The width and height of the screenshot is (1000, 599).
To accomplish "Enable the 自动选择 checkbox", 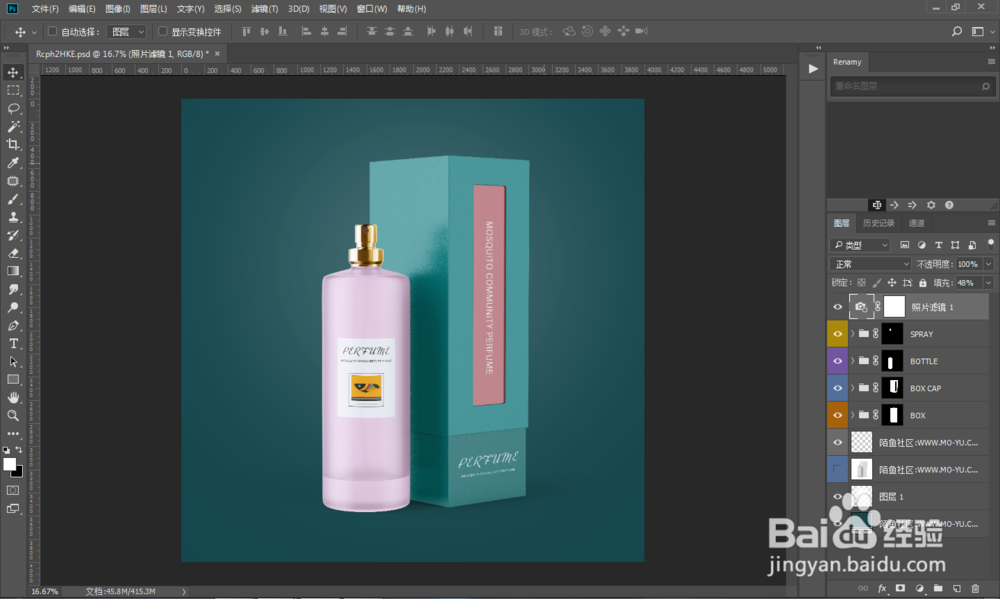I will [52, 31].
